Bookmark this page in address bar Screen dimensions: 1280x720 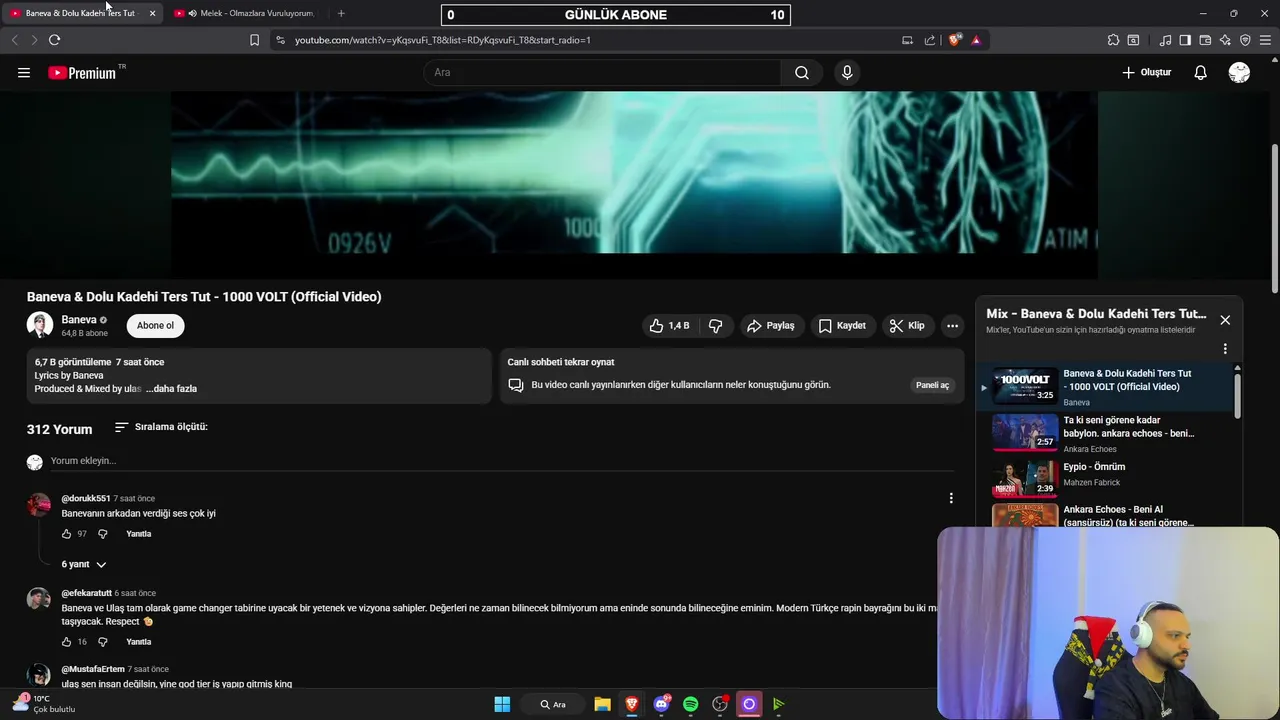(x=254, y=40)
